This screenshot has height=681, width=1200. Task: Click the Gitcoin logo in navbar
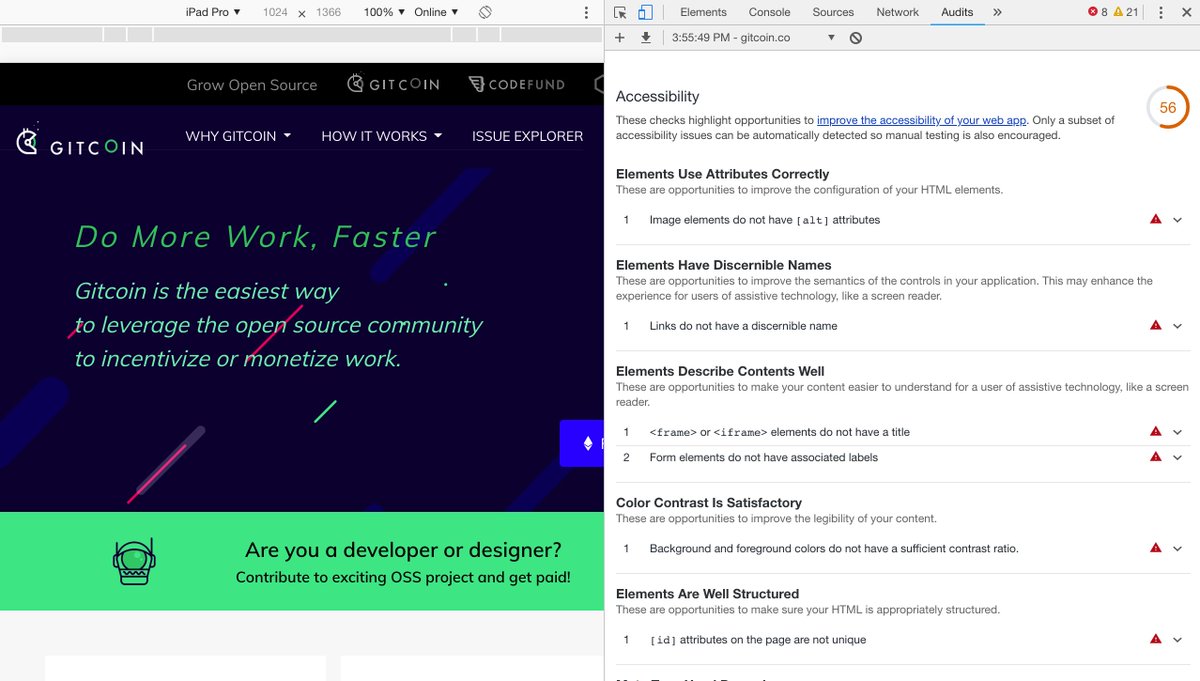[80, 141]
